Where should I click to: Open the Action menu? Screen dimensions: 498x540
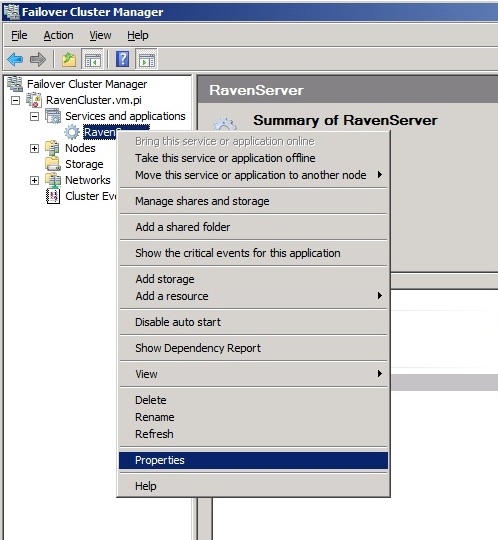[x=58, y=35]
